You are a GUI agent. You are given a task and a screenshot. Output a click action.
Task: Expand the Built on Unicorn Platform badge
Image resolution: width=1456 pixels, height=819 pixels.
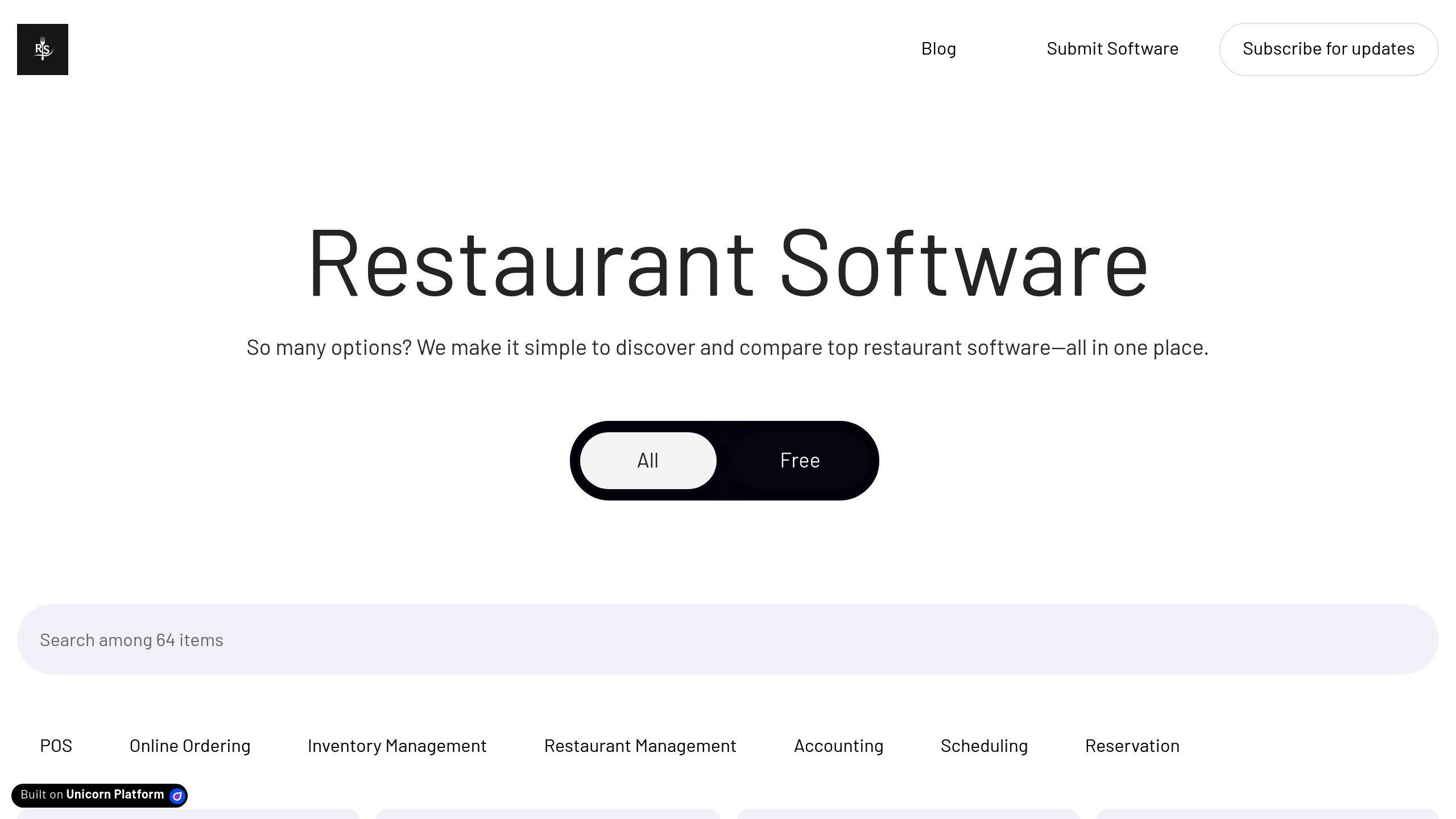pos(100,794)
